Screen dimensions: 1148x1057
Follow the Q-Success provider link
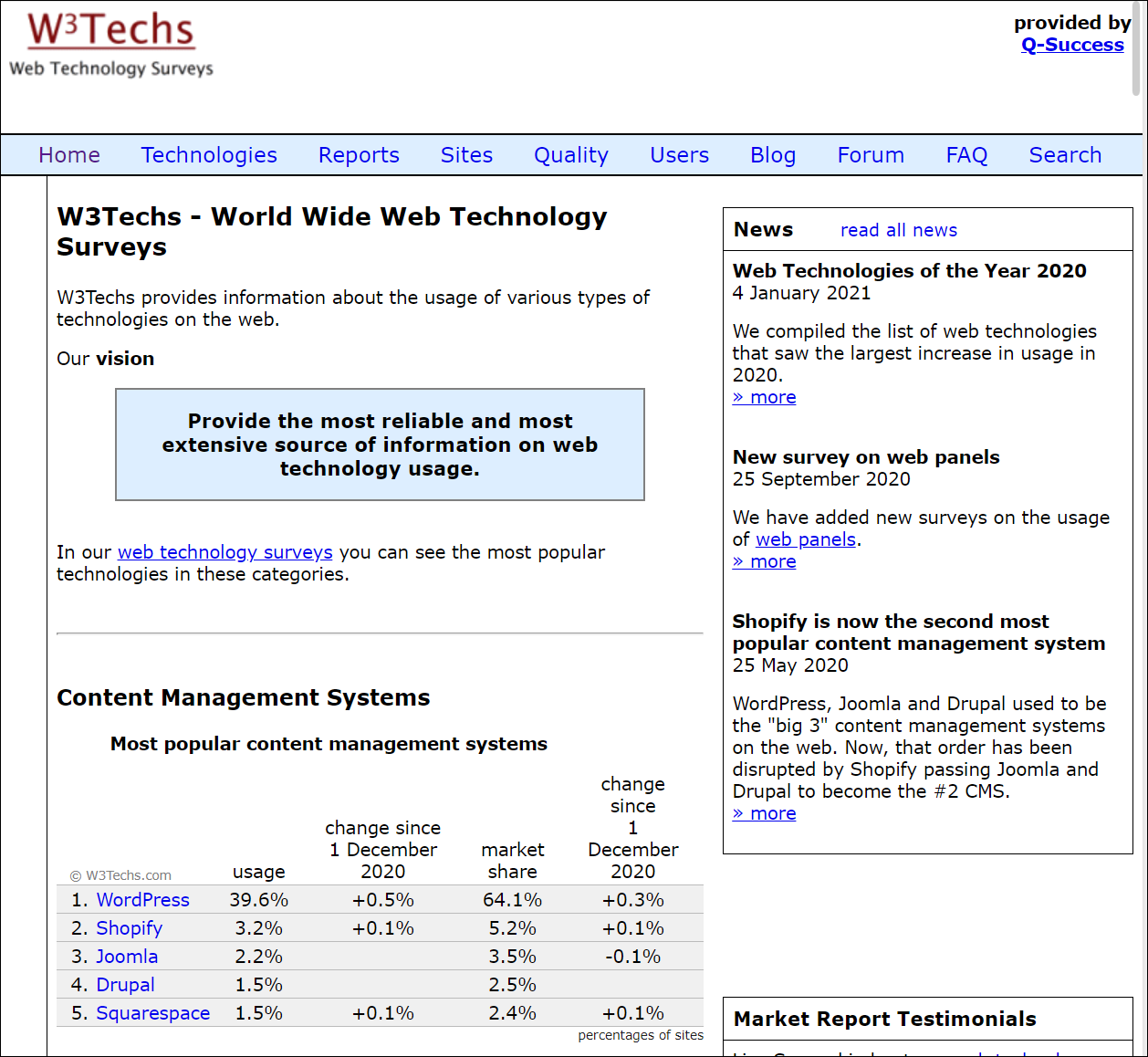tap(1072, 45)
